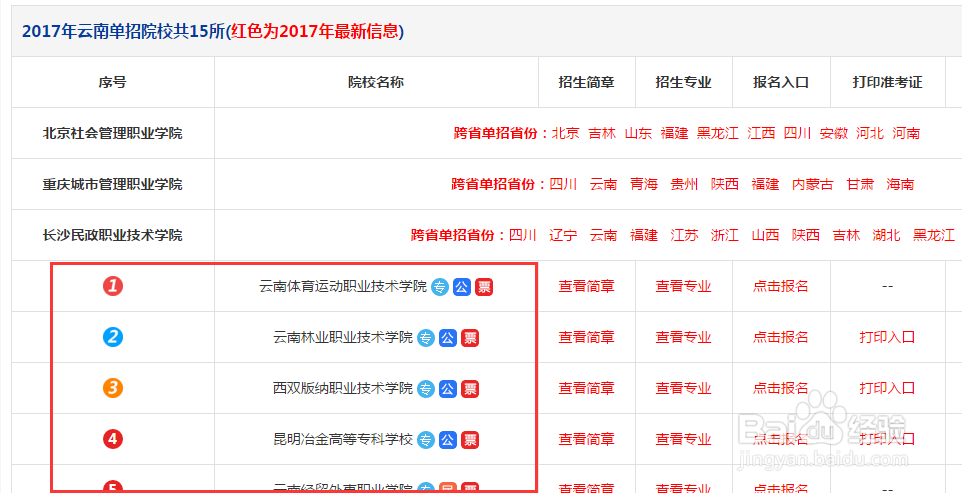Viewport: 962px width, 493px height.
Task: View 查看简章 for 云南林业职业技术学院
Action: click(587, 337)
